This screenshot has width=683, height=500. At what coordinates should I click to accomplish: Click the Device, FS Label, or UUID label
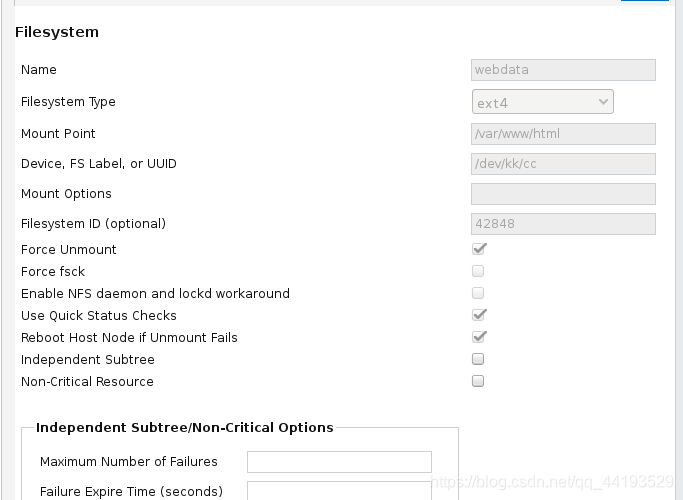click(x=99, y=164)
